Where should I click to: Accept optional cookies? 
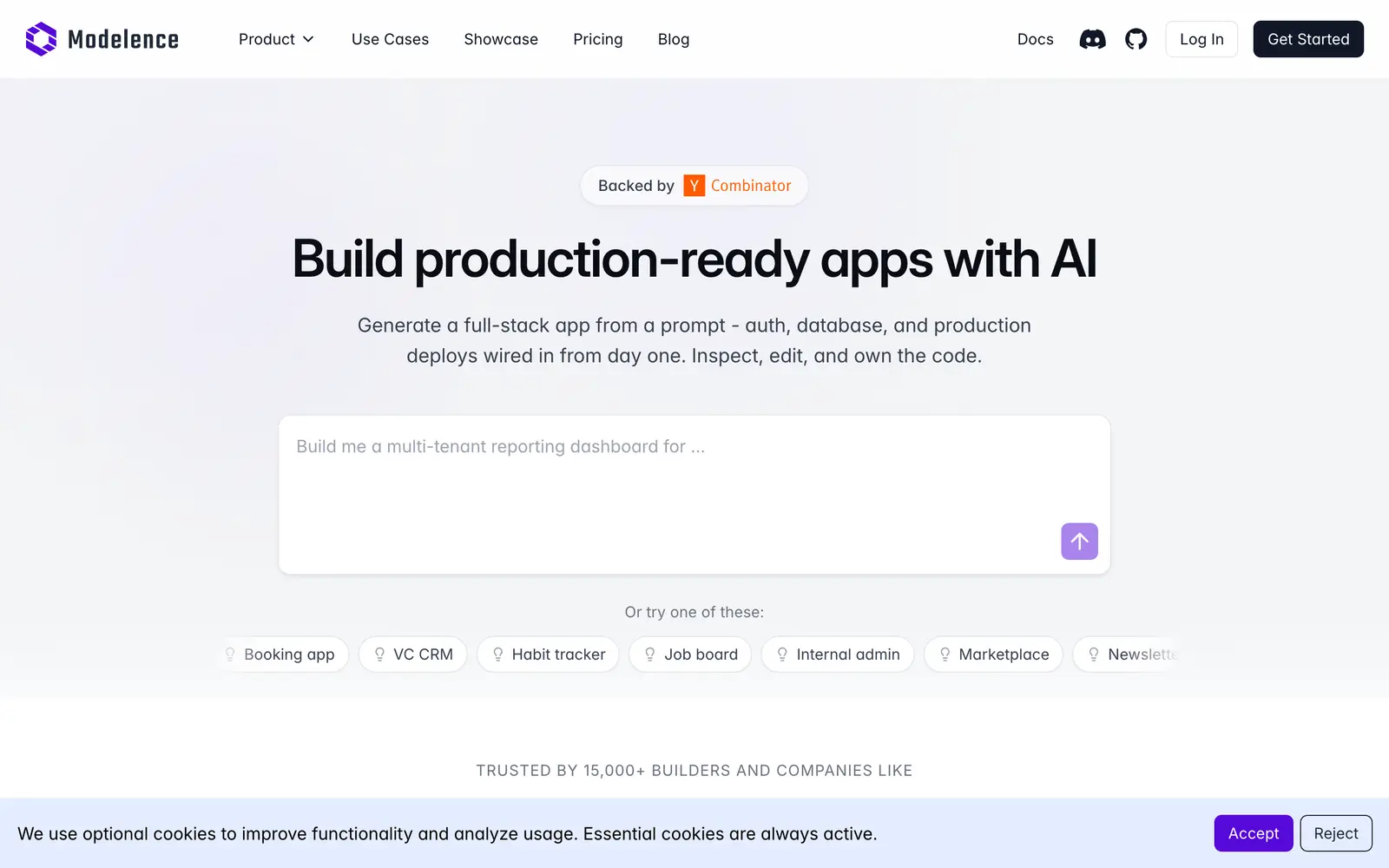(x=1253, y=833)
